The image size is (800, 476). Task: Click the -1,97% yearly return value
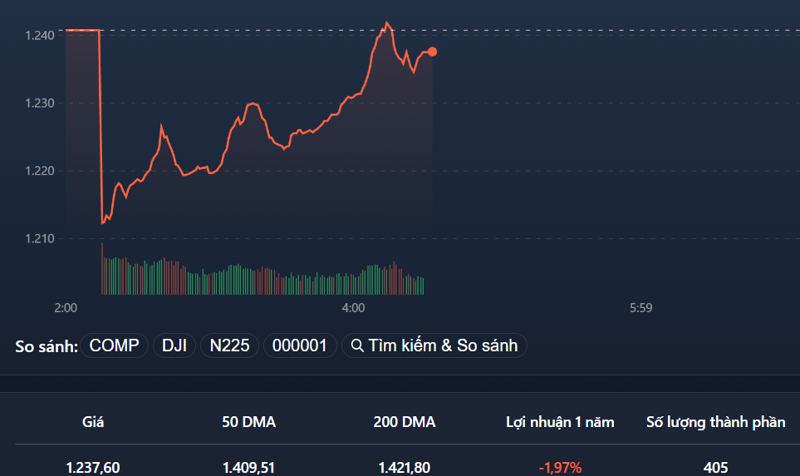tap(560, 467)
